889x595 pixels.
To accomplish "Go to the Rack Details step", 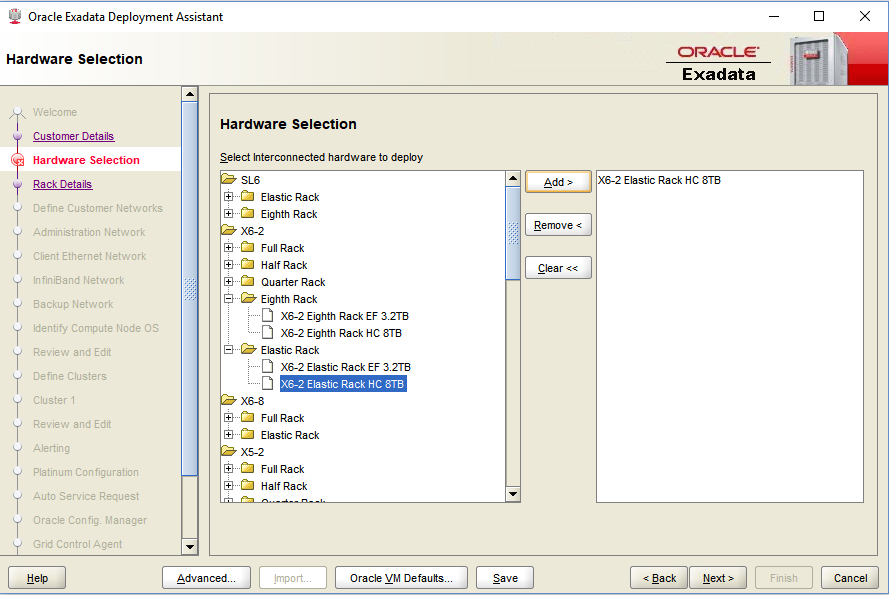I will point(62,184).
